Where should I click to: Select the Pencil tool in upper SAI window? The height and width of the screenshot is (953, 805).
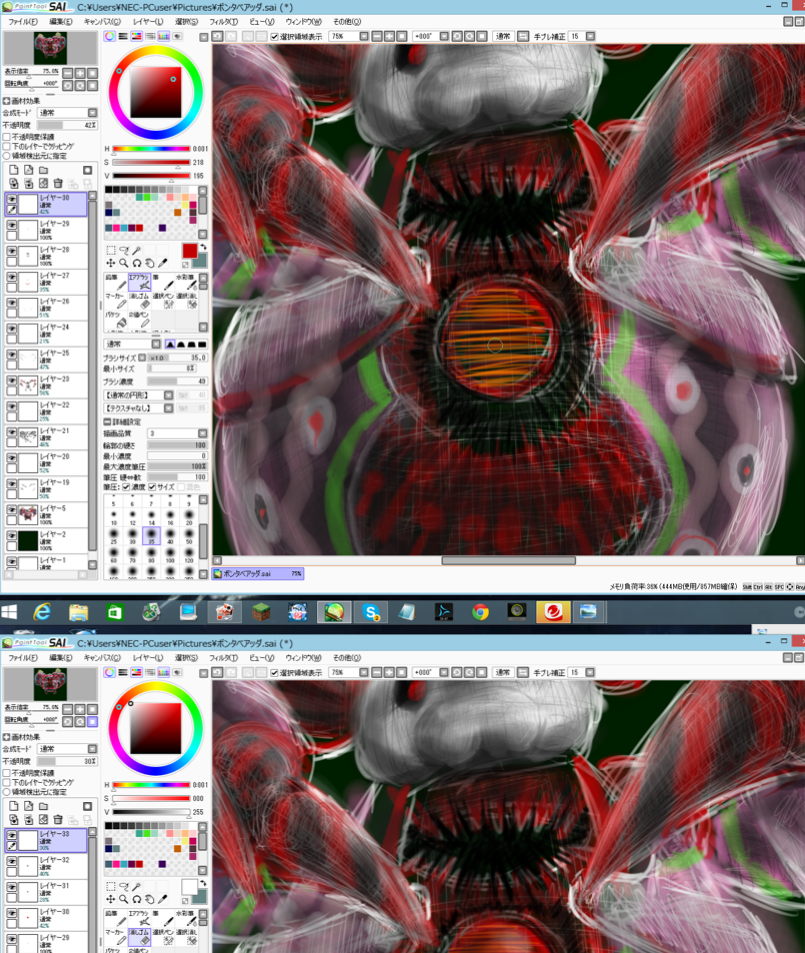[116, 282]
